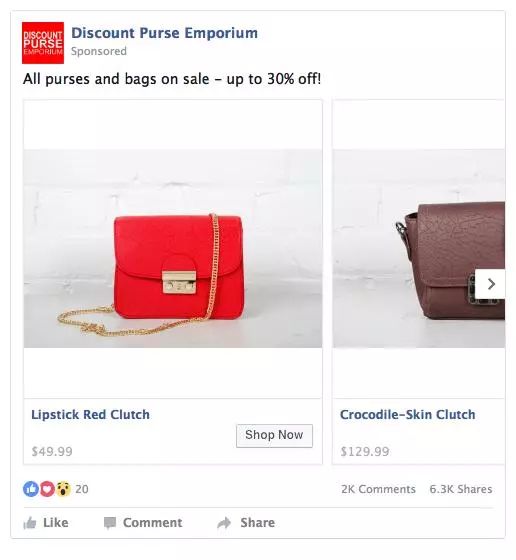Open Discount Purse Emporium page name link

click(164, 33)
